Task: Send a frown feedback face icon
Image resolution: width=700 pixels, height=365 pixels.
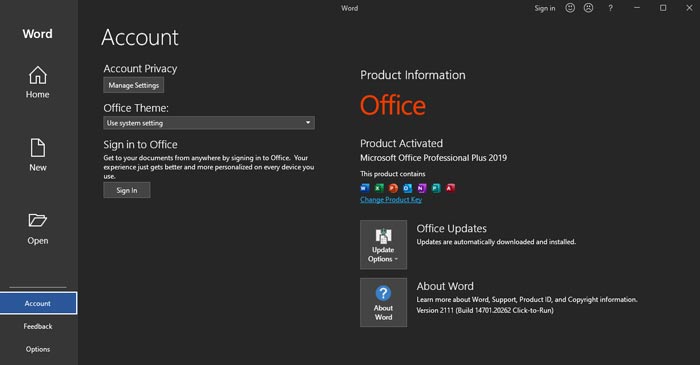Action: coord(589,8)
